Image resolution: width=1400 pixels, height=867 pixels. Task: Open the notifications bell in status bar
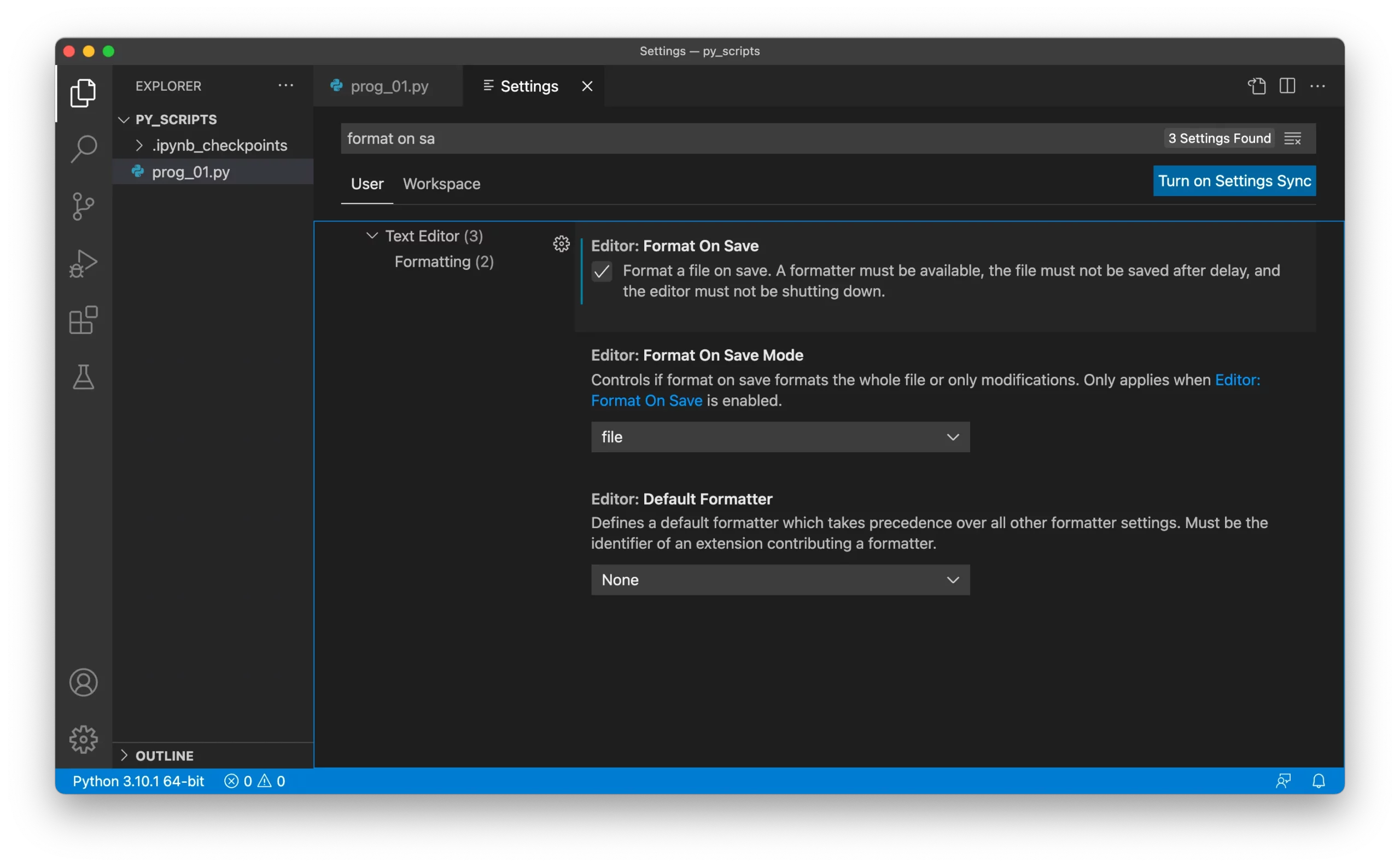coord(1319,781)
